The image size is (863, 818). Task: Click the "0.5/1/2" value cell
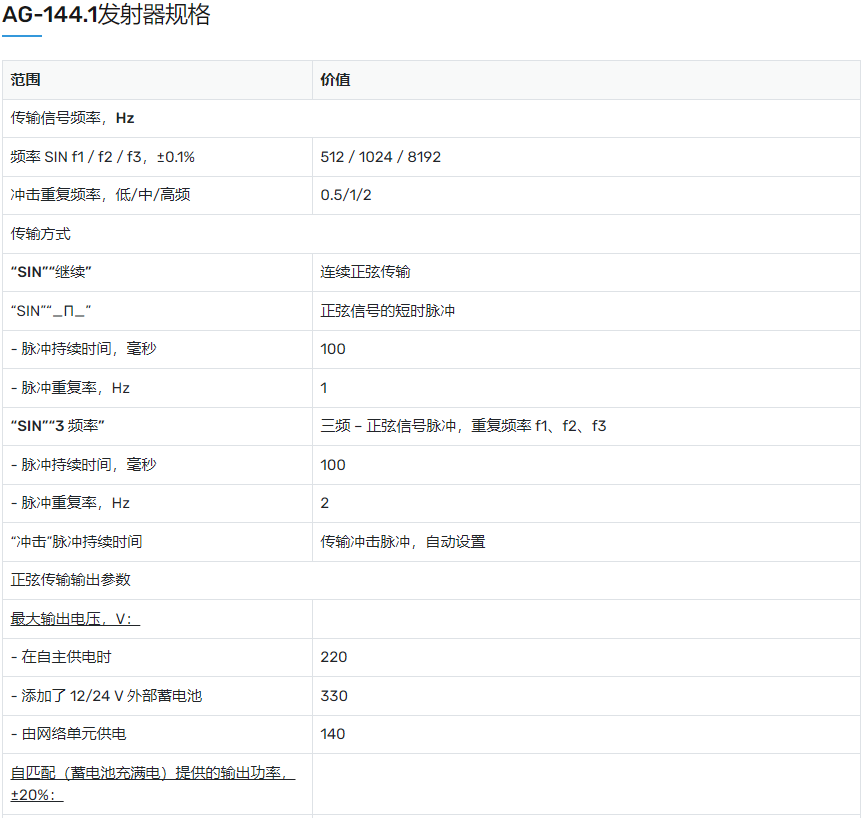click(346, 195)
